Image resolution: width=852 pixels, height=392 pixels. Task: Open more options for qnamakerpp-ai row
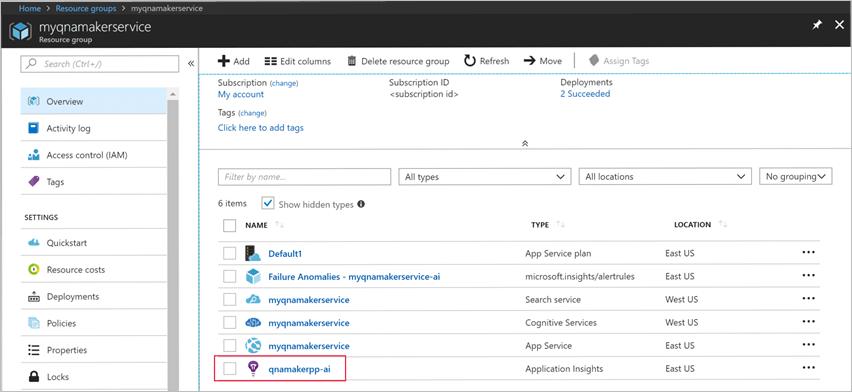click(x=809, y=368)
